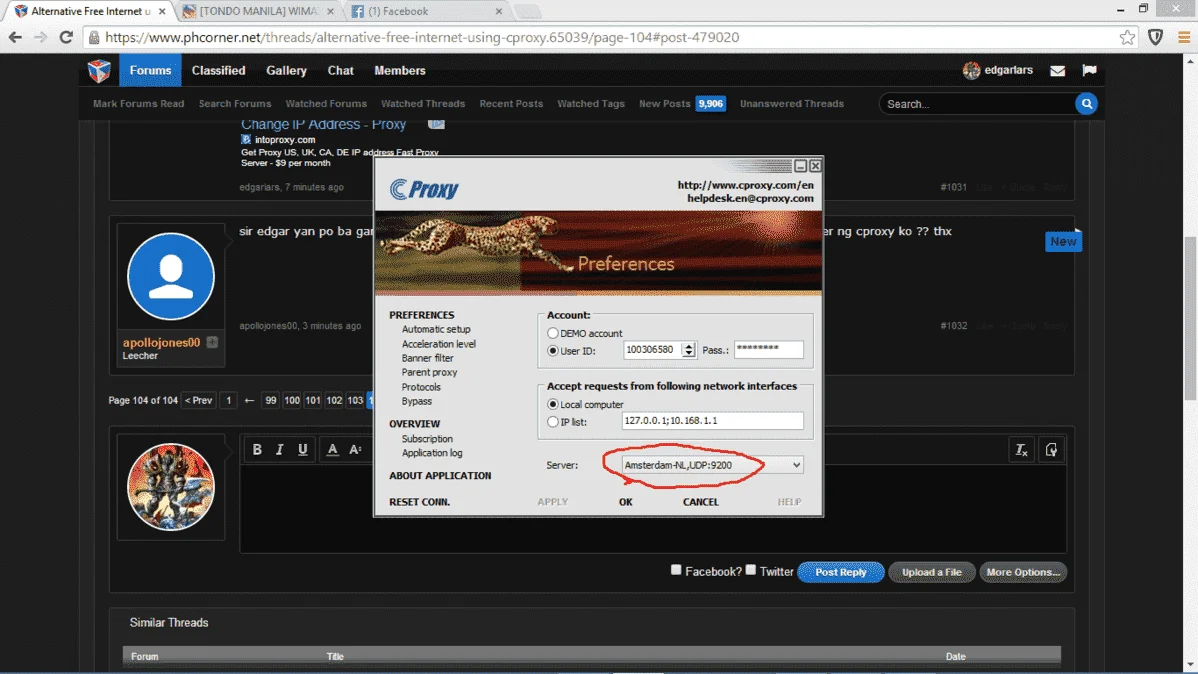Click CANCEL in Preferences dialog
The image size is (1198, 674).
pyautogui.click(x=701, y=502)
